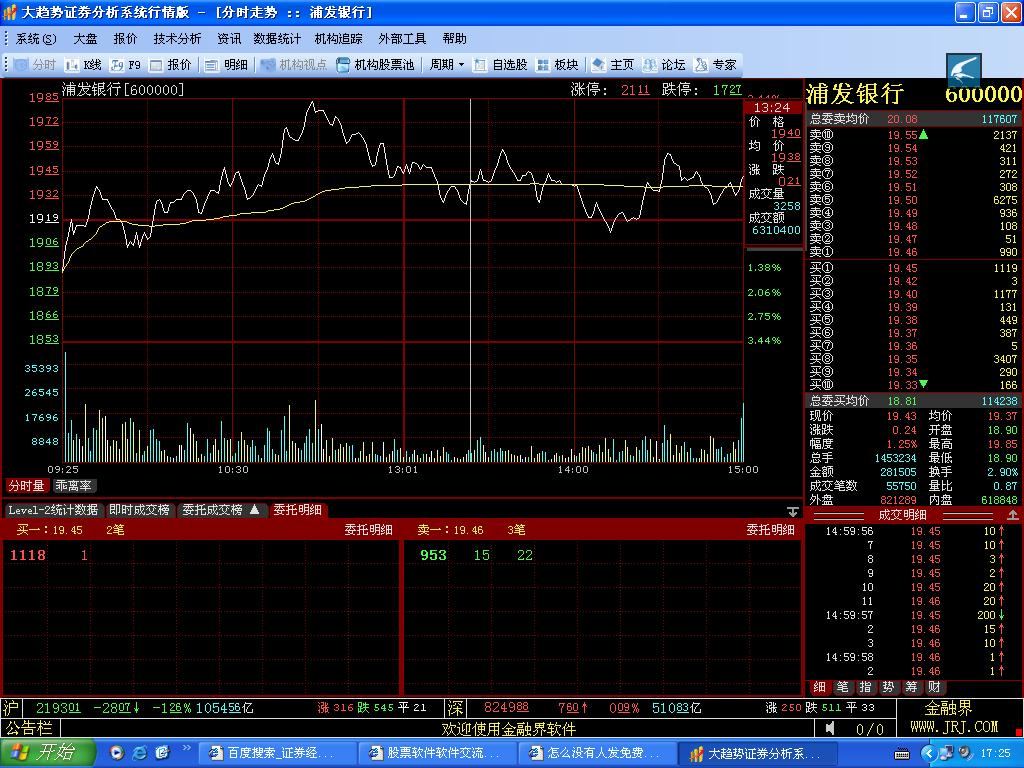Click the upload arrow icon beside 成交明细
Image resolution: width=1024 pixels, height=768 pixels.
[x=1013, y=515]
